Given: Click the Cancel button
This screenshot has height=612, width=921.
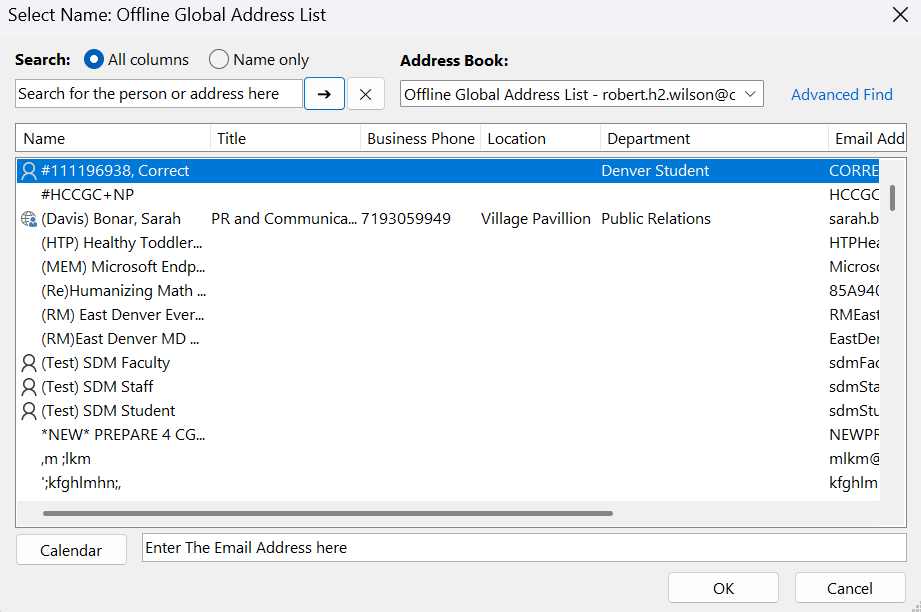Looking at the screenshot, I should coord(850,588).
